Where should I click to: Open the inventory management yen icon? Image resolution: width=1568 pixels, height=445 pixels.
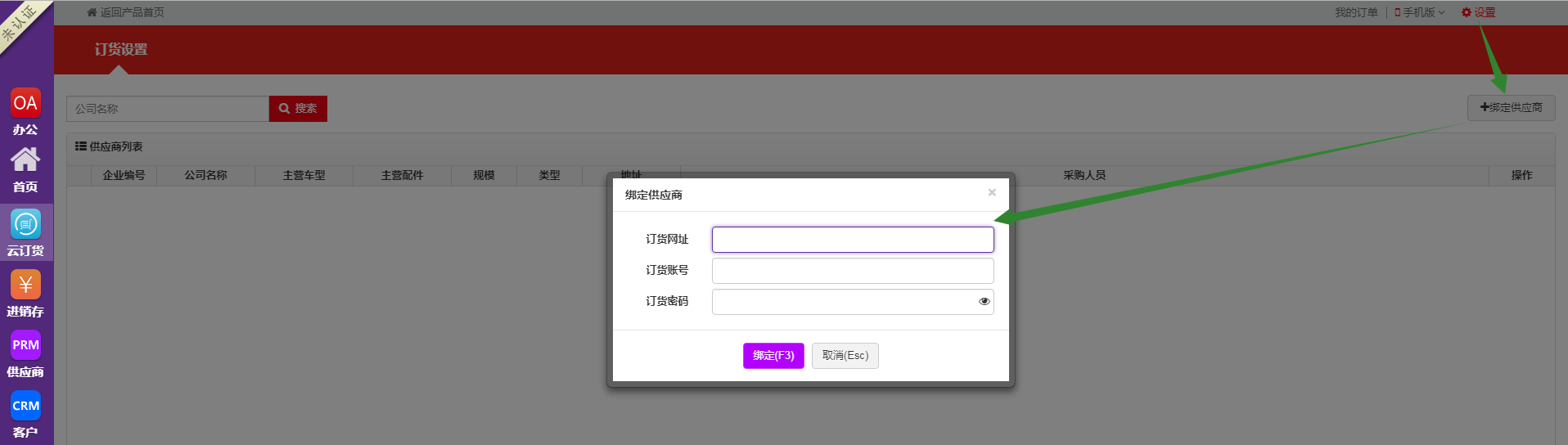(x=25, y=285)
